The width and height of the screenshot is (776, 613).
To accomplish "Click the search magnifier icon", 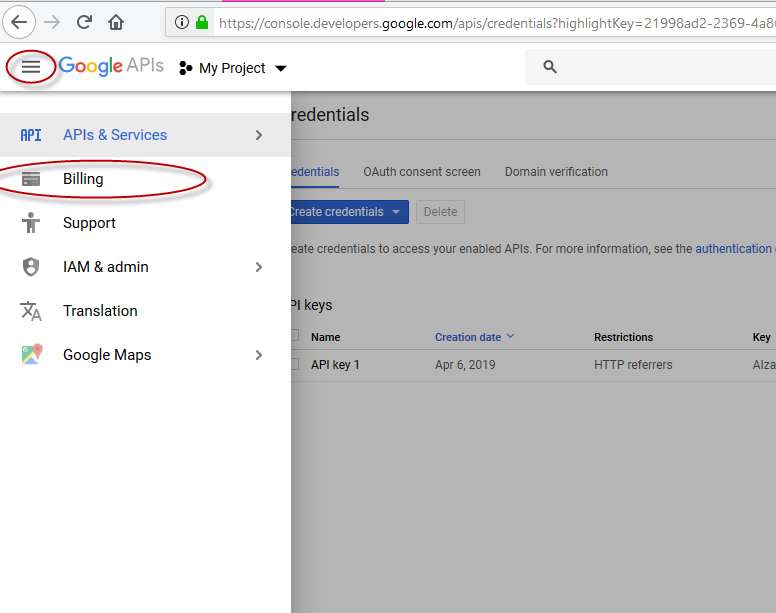I will 550,67.
